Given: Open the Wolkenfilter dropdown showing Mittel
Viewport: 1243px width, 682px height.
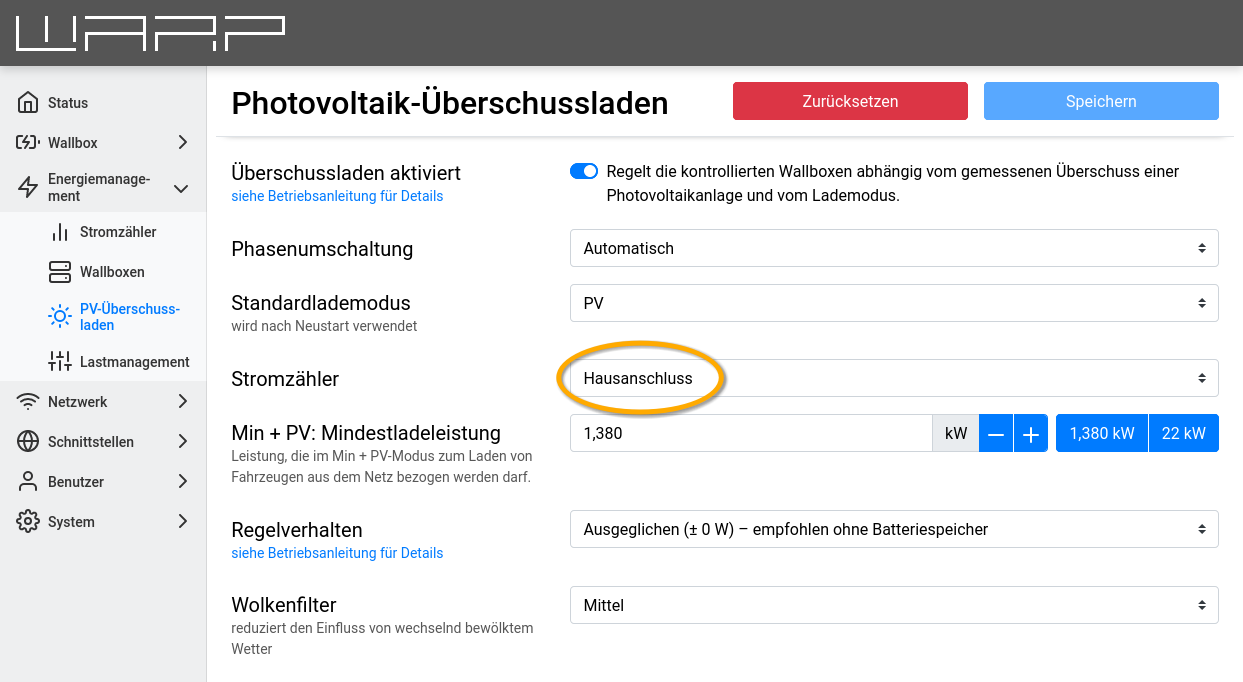Looking at the screenshot, I should (x=893, y=605).
